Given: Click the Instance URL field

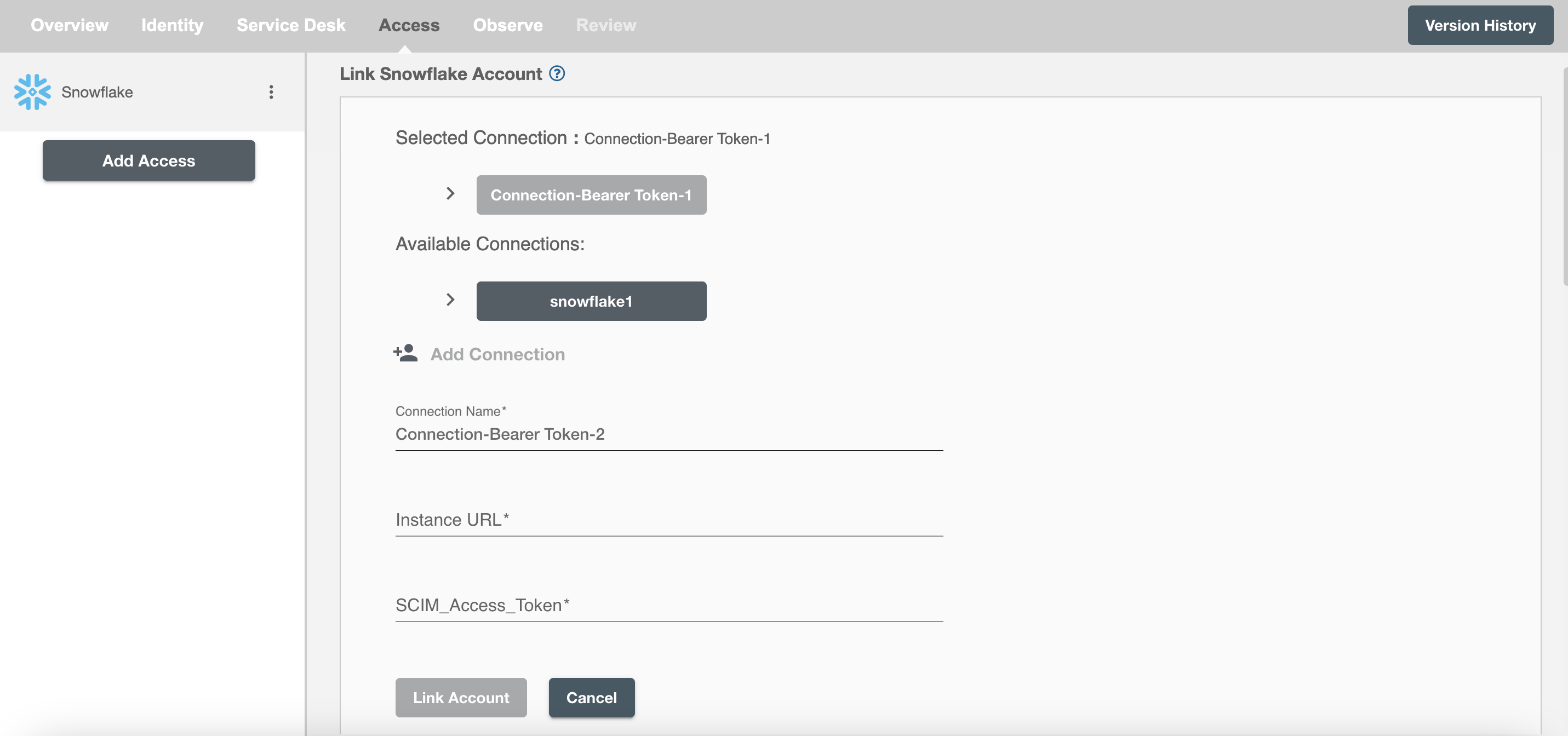Looking at the screenshot, I should click(x=669, y=520).
